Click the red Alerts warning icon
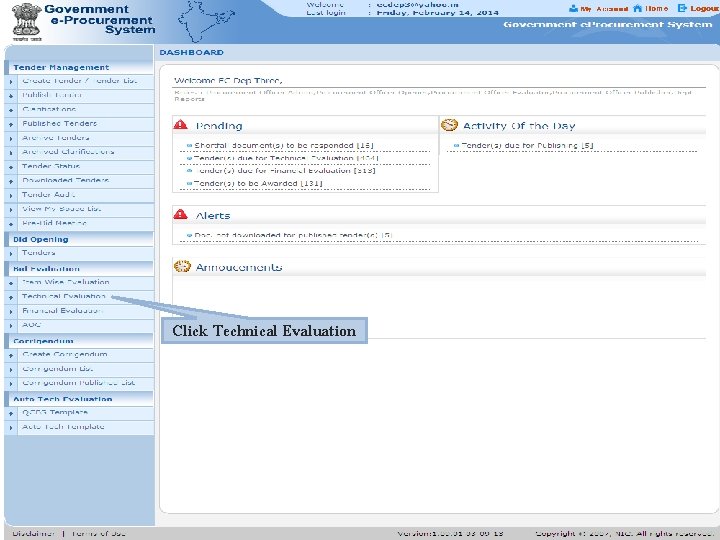 pos(180,214)
